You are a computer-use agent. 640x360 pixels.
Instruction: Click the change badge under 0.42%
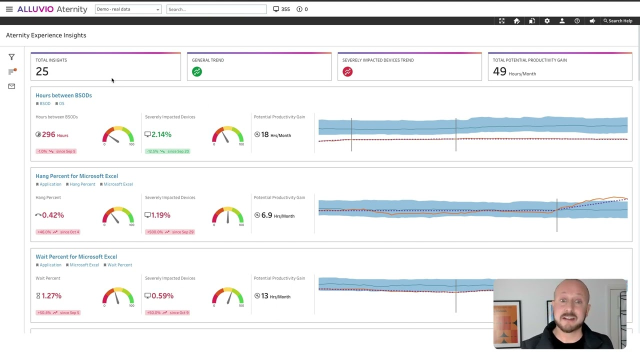[58, 232]
